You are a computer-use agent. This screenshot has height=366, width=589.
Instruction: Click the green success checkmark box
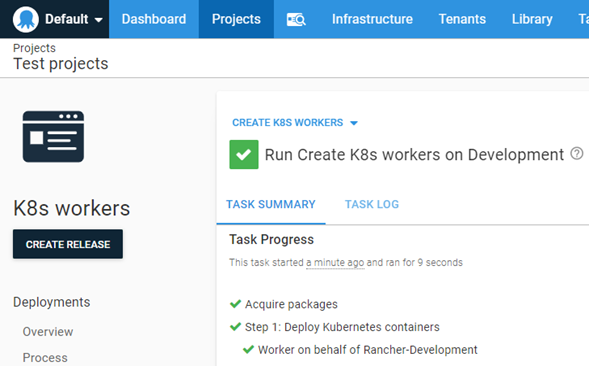point(244,154)
